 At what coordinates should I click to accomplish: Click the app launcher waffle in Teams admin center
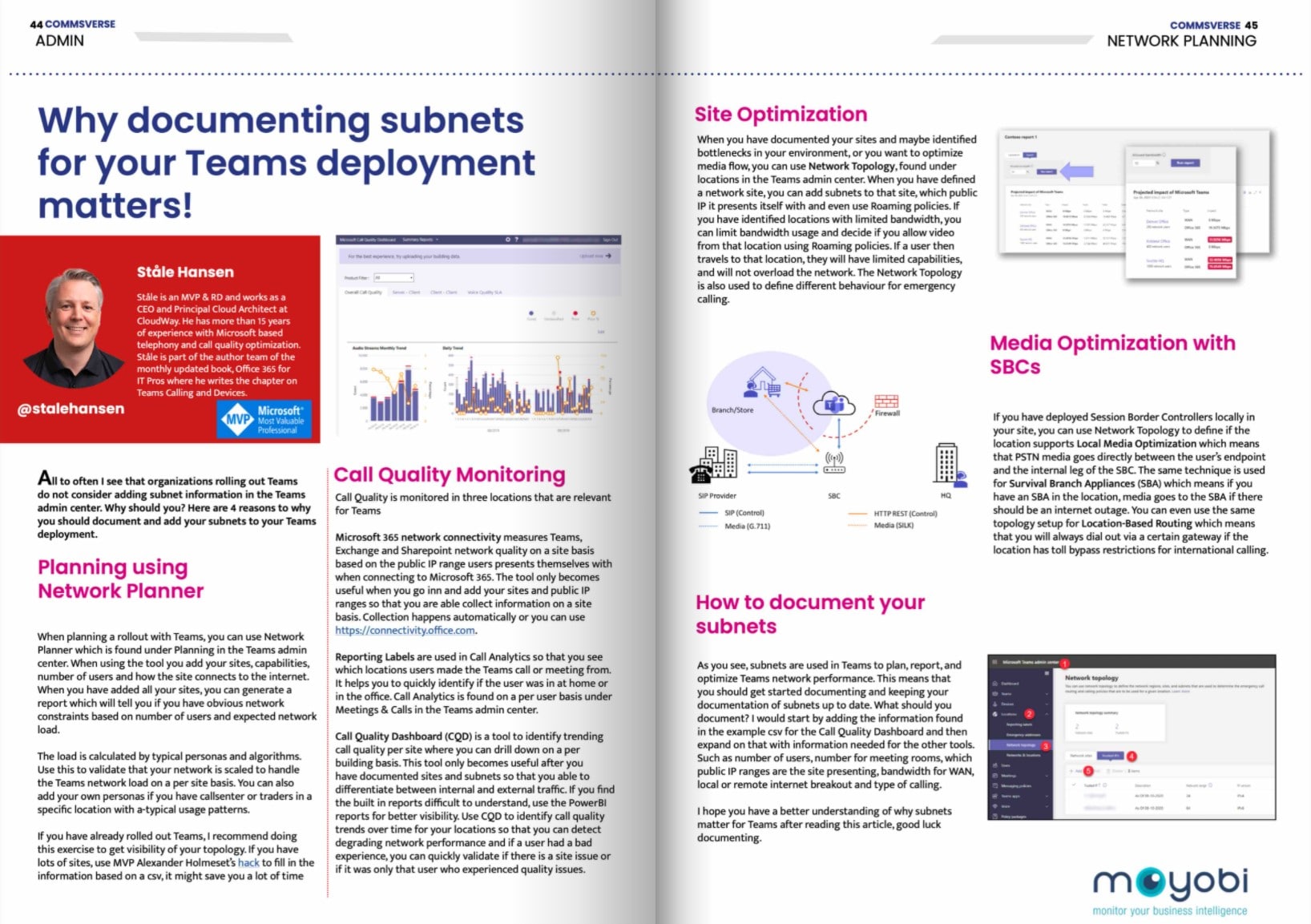coord(994,663)
